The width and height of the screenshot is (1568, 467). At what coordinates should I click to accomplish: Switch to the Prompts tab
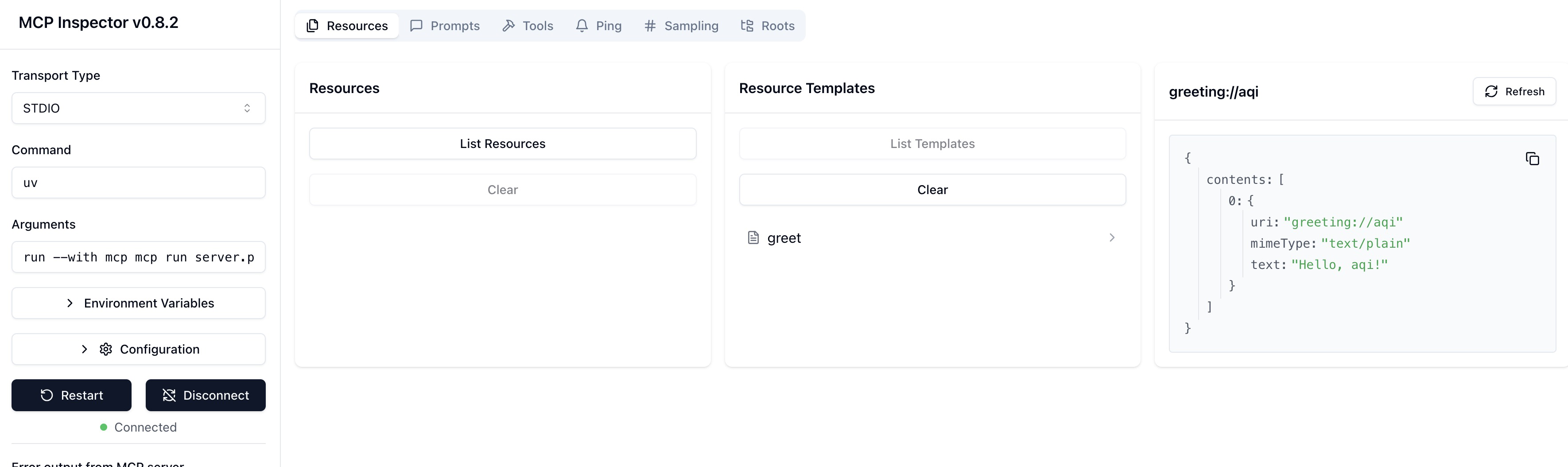click(x=445, y=26)
